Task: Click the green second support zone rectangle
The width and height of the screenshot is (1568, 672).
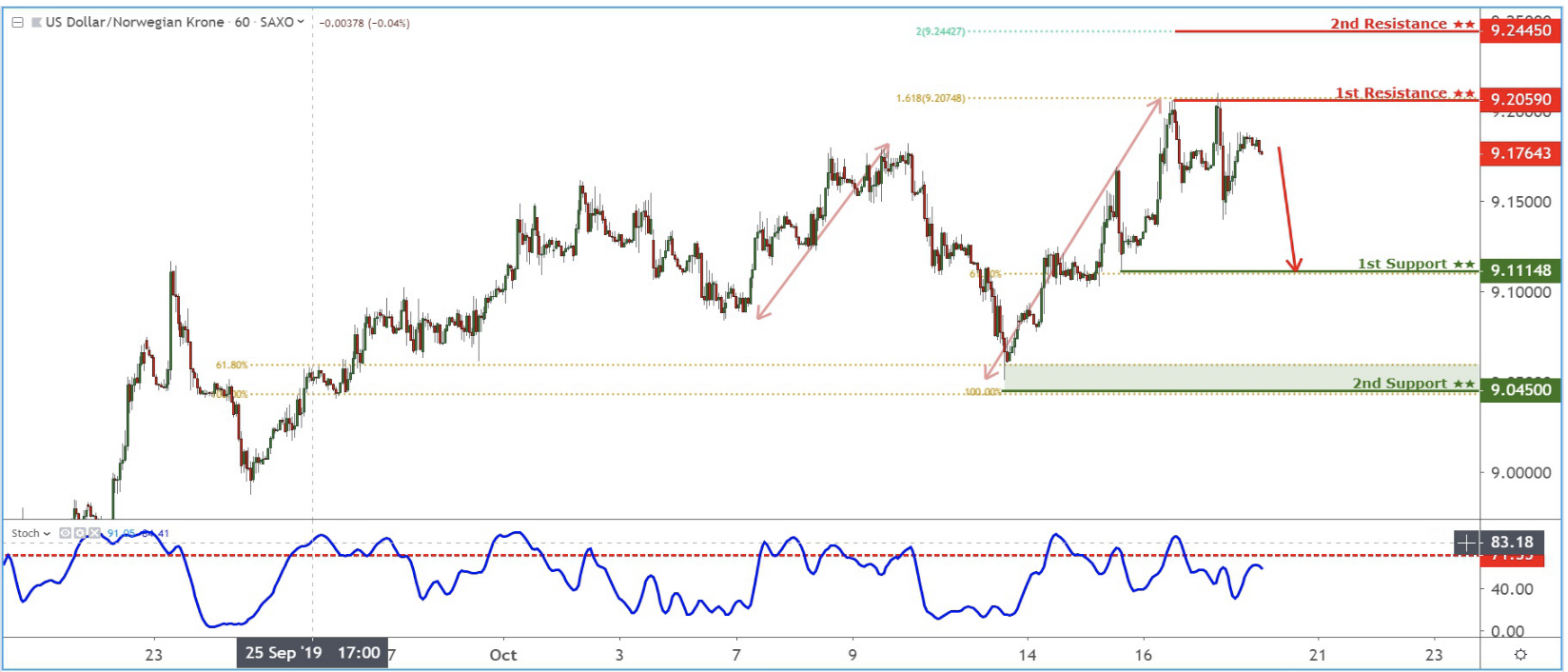Action: [x=1241, y=377]
